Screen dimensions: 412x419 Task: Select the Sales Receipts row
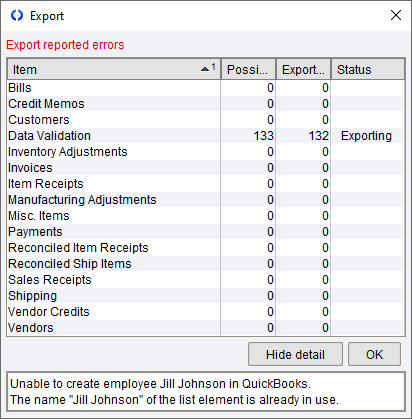tap(206, 280)
